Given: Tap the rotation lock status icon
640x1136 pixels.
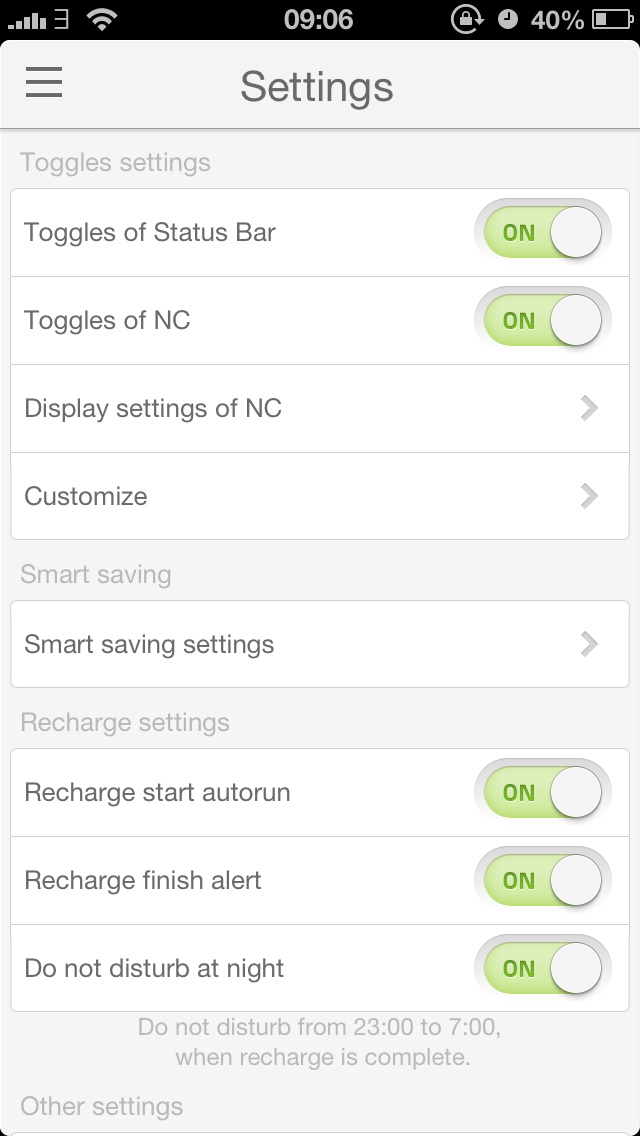Looking at the screenshot, I should pos(466,19).
